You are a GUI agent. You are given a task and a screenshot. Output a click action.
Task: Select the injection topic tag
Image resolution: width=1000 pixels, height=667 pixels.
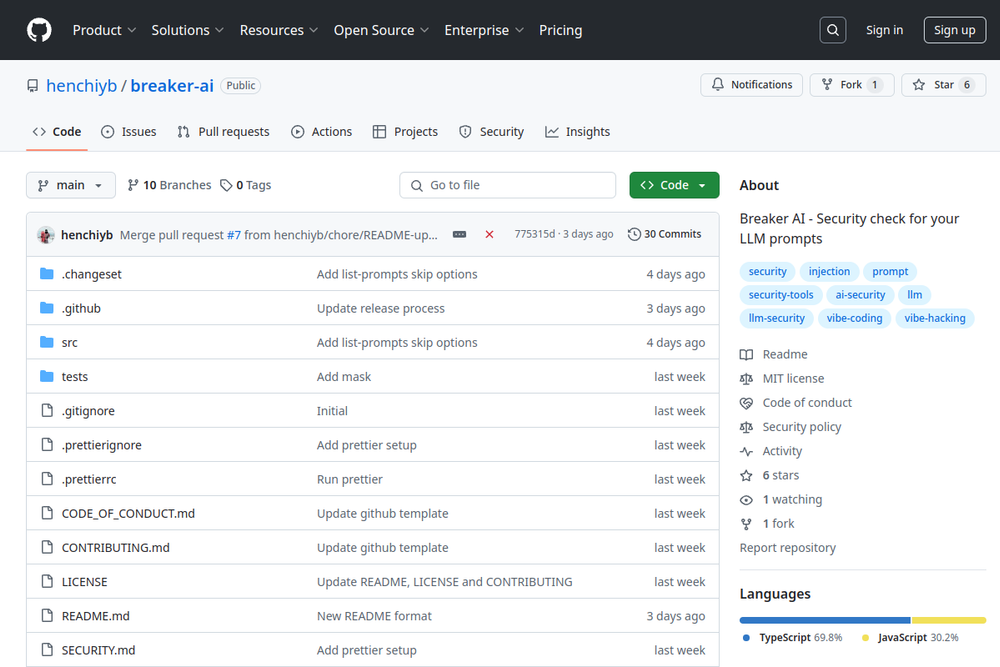[829, 272]
